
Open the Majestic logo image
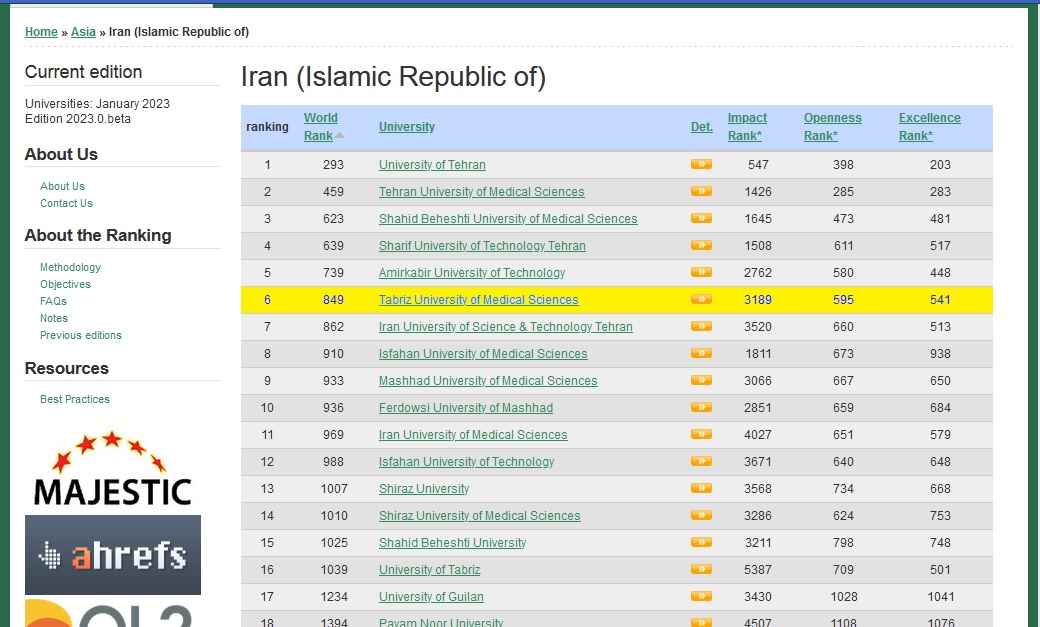[x=112, y=468]
